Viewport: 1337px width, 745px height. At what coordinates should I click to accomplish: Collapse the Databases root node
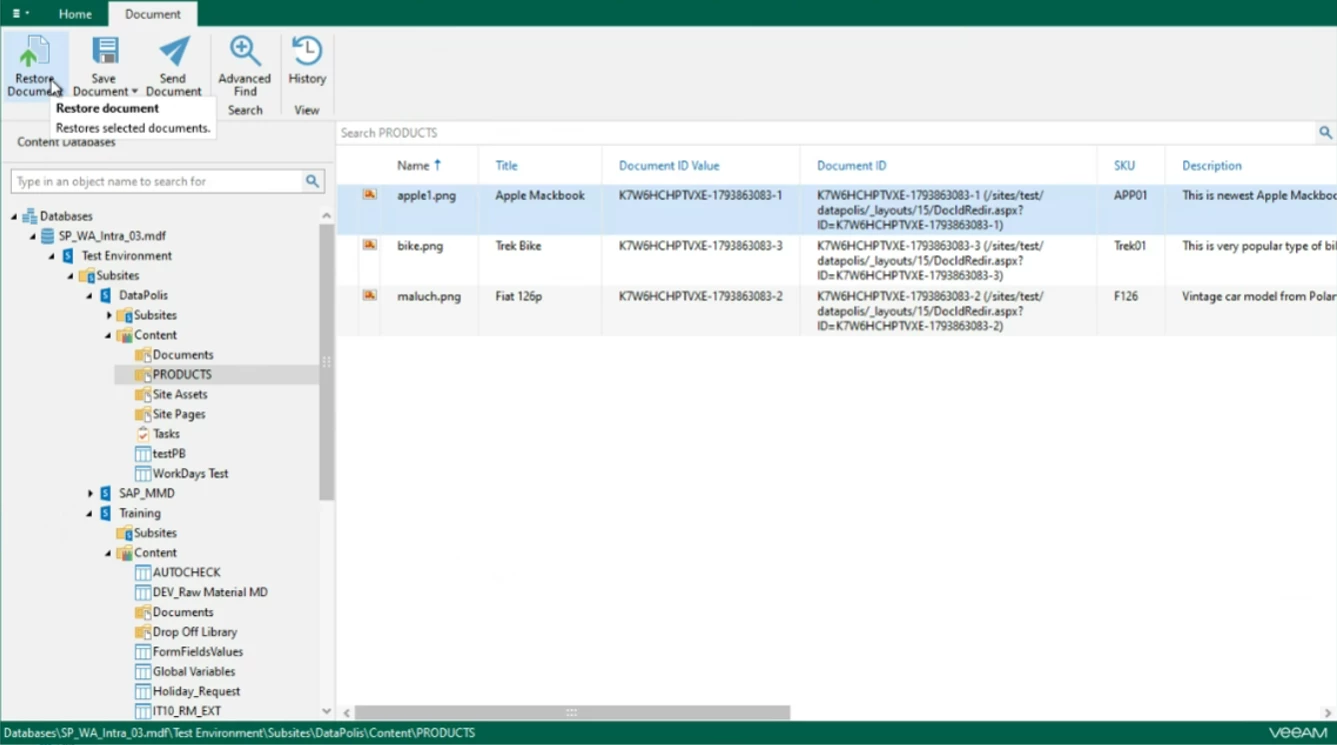[x=14, y=216]
